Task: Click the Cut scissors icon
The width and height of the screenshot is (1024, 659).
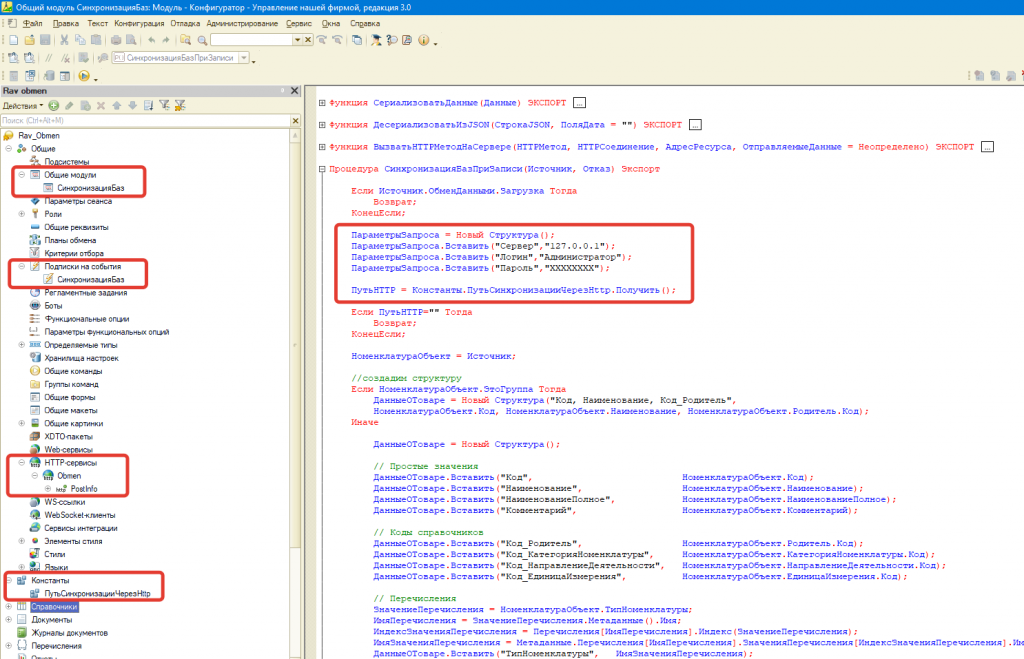Action: click(64, 40)
